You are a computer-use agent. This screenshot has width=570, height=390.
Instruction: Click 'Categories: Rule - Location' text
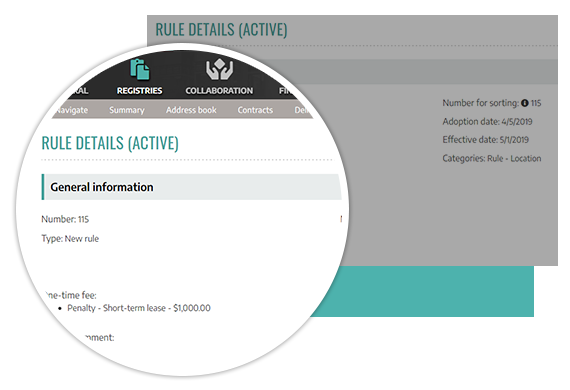click(491, 158)
